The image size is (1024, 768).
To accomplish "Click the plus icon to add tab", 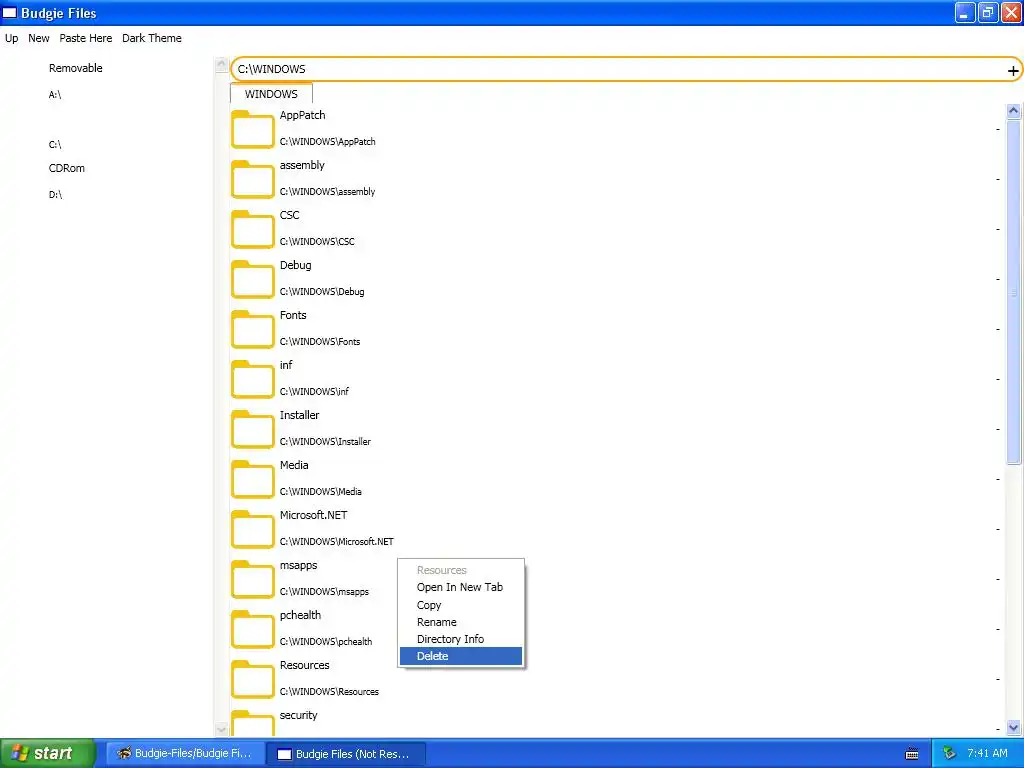I will 1013,71.
